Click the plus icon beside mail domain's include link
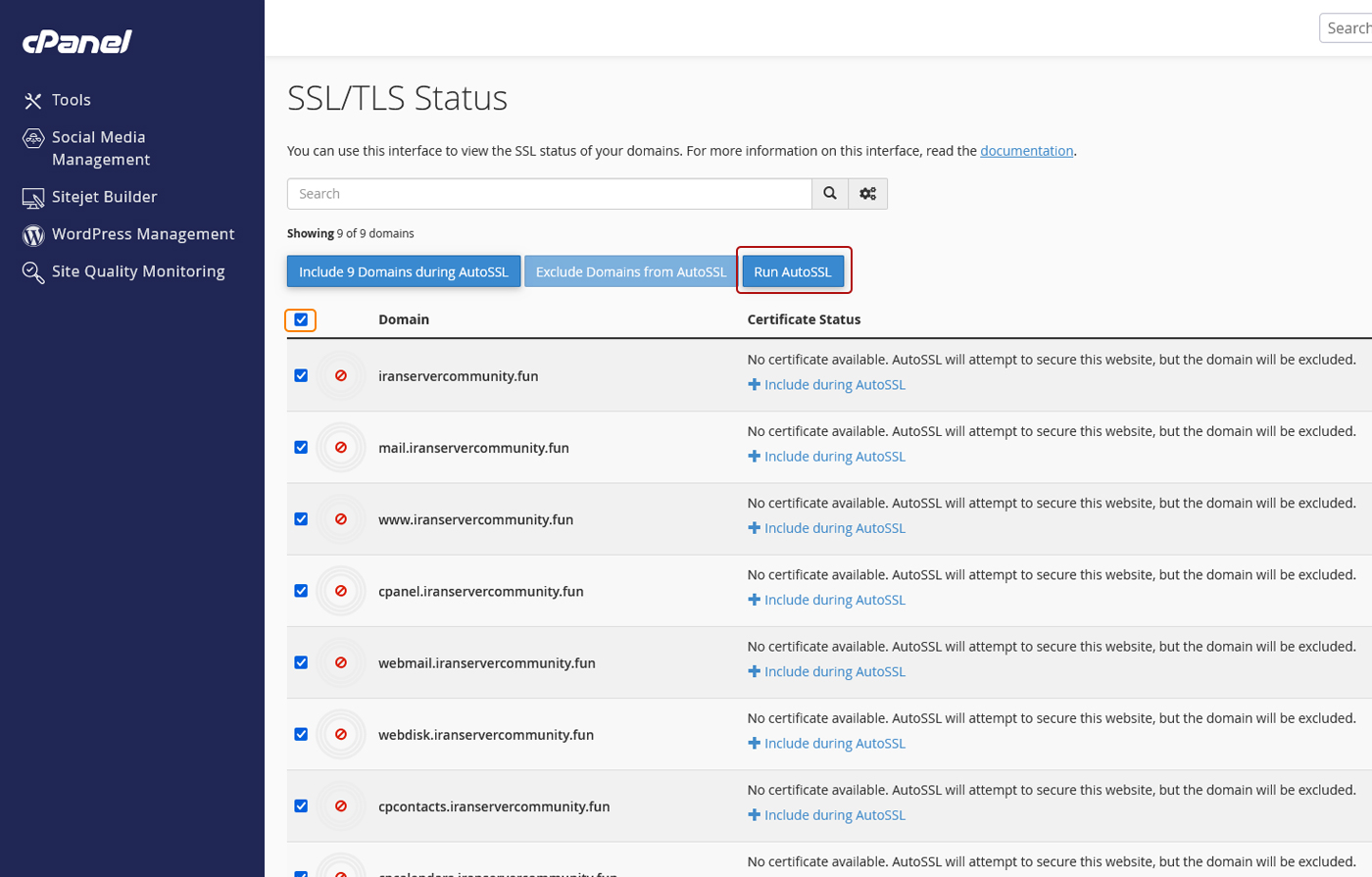 point(754,456)
